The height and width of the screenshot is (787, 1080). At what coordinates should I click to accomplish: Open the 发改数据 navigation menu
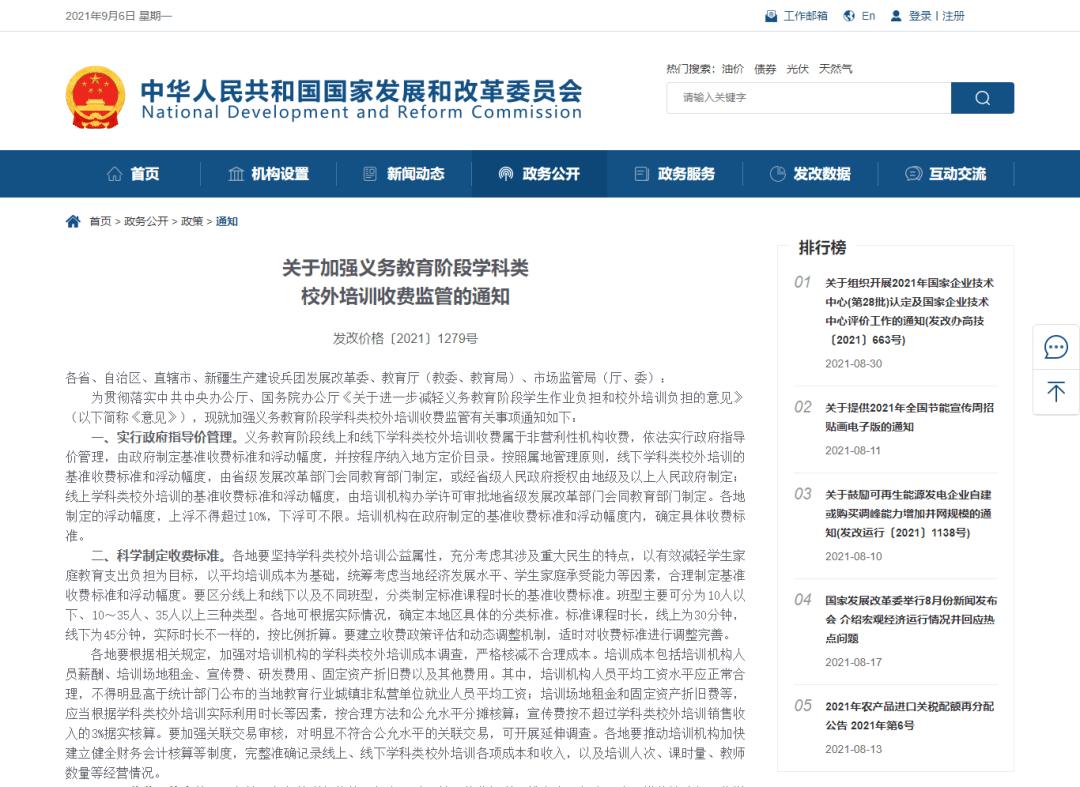[x=810, y=174]
